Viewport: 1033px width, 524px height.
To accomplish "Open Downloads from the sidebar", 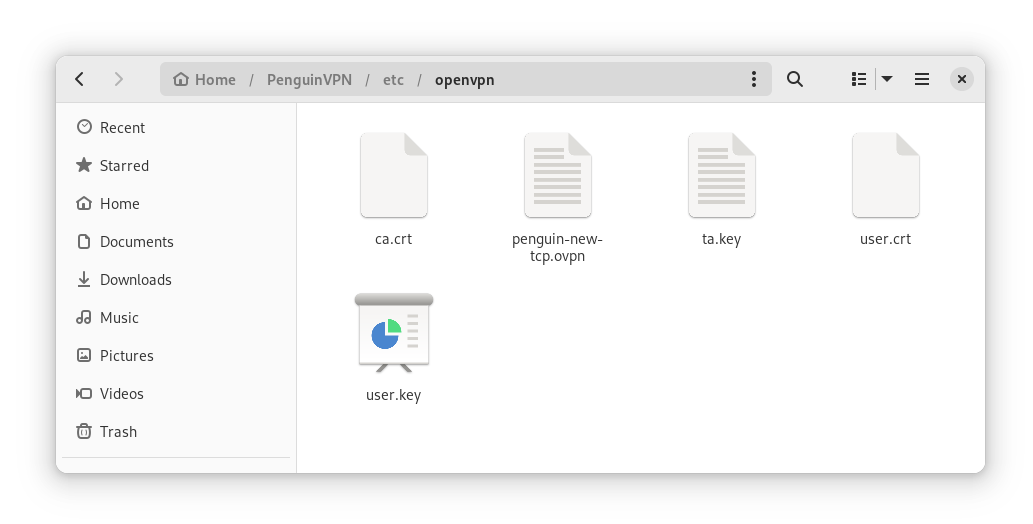I will (176, 279).
